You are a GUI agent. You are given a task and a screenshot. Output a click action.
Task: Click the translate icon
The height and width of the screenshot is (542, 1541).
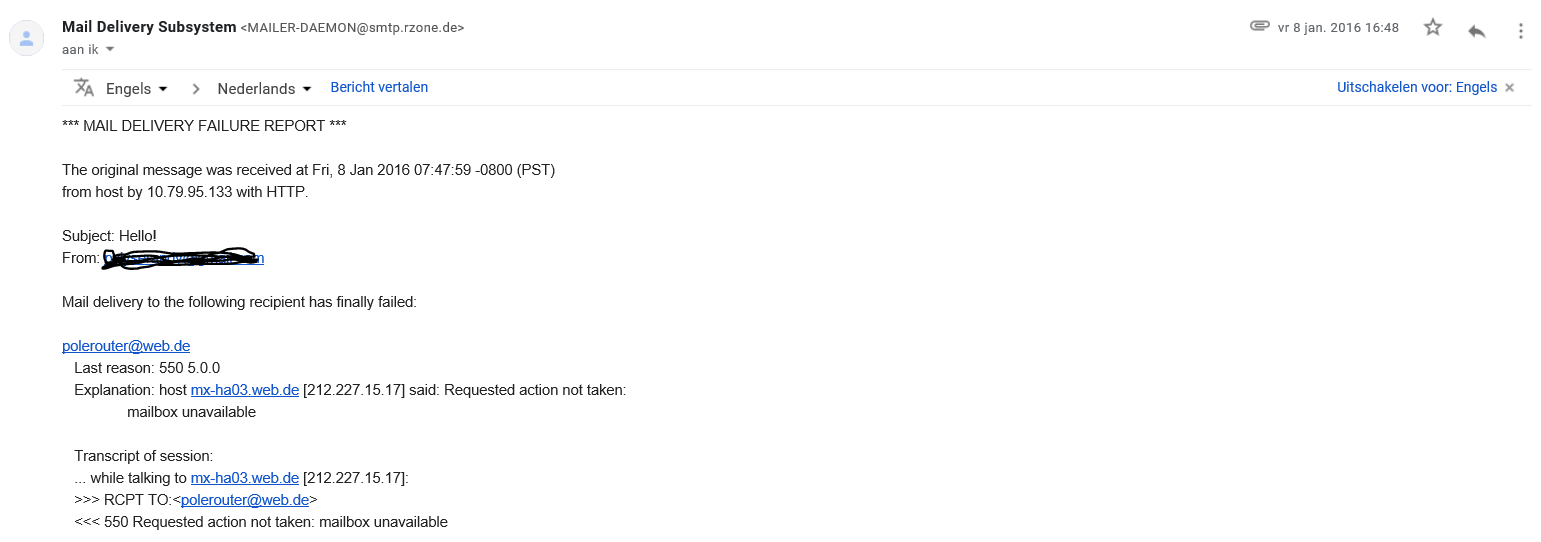(84, 88)
